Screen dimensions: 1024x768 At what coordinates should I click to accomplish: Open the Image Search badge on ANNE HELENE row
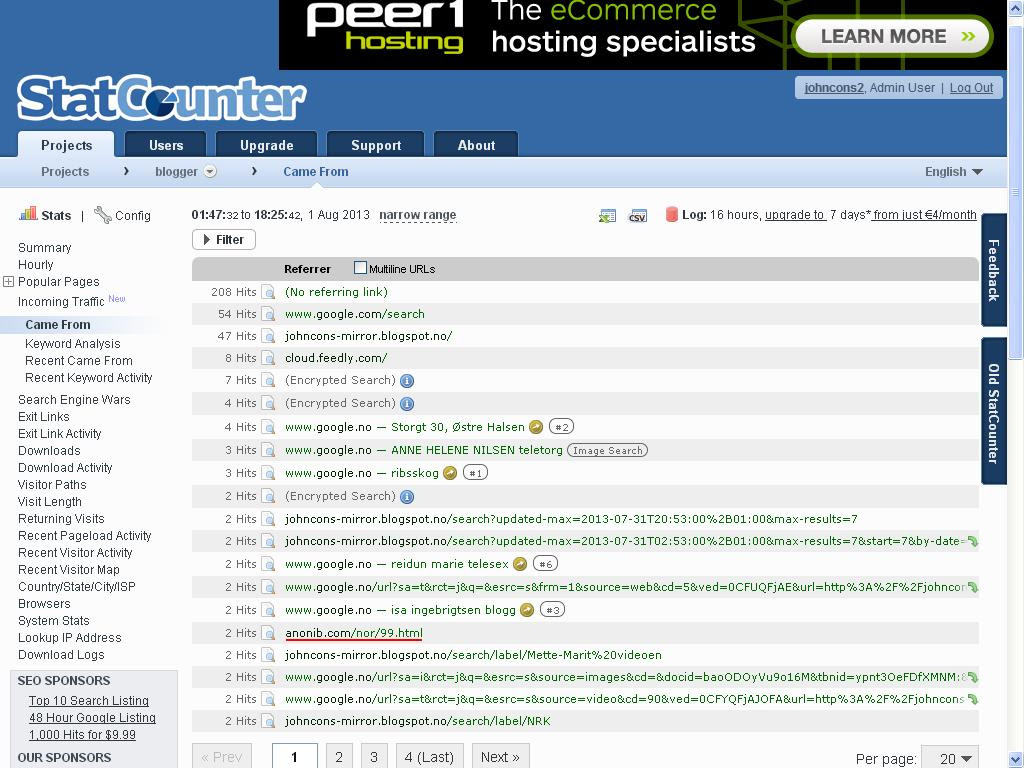607,451
